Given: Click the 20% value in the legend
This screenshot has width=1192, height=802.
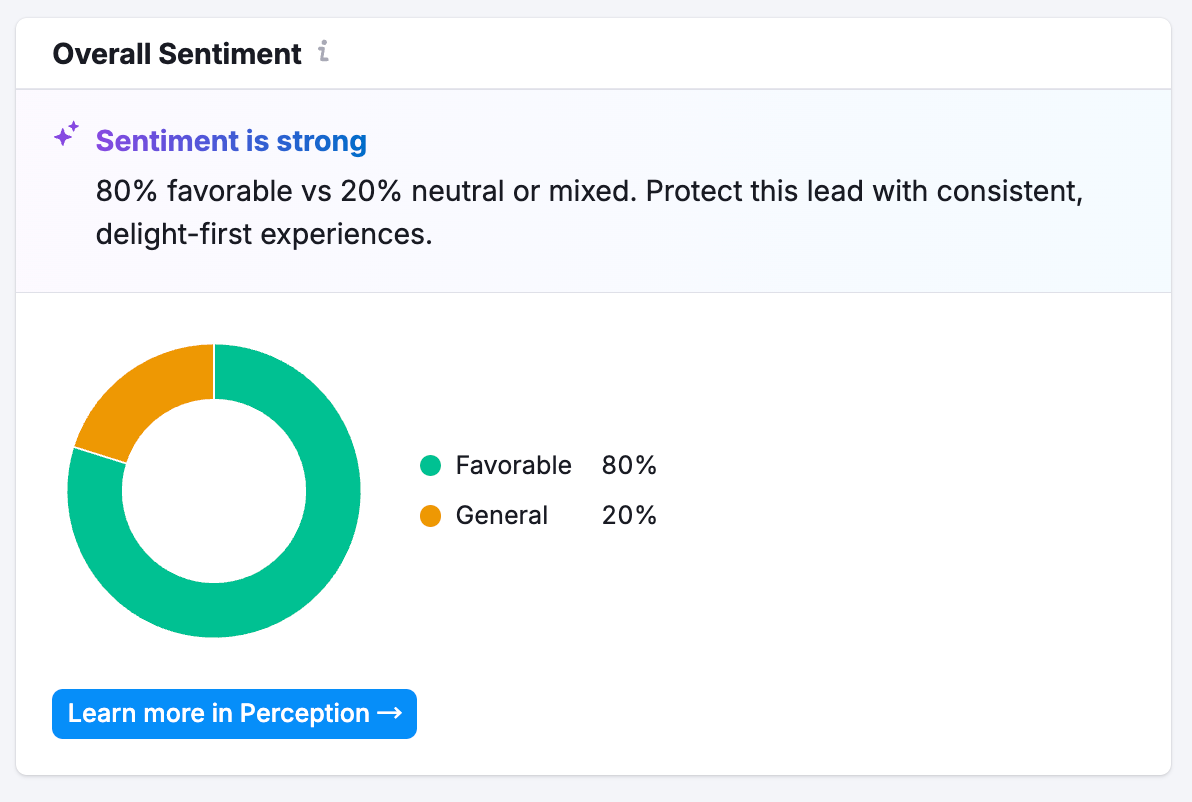Looking at the screenshot, I should coord(629,516).
